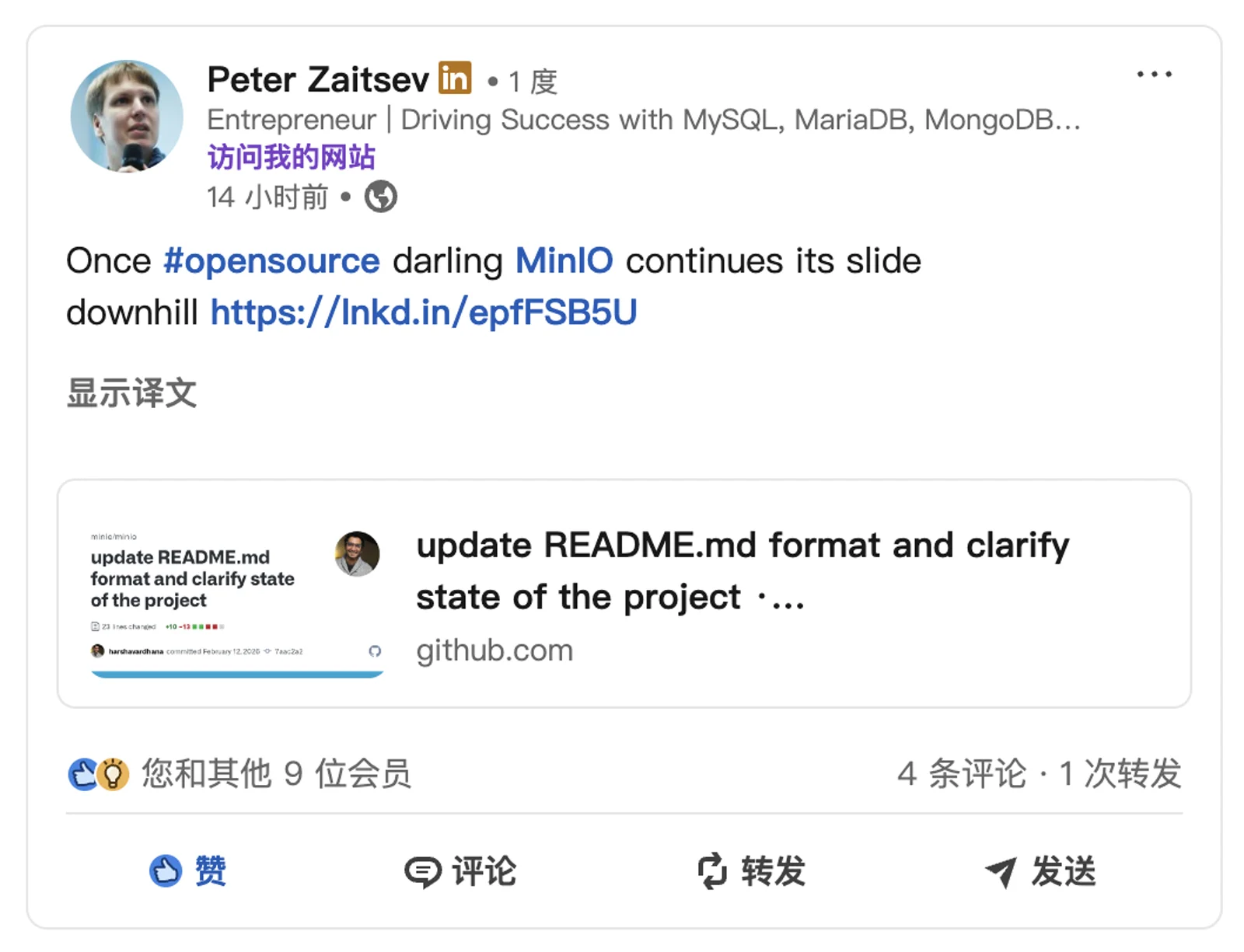This screenshot has height=952, width=1244.
Task: Click the #opensource hashtag
Action: click(272, 260)
